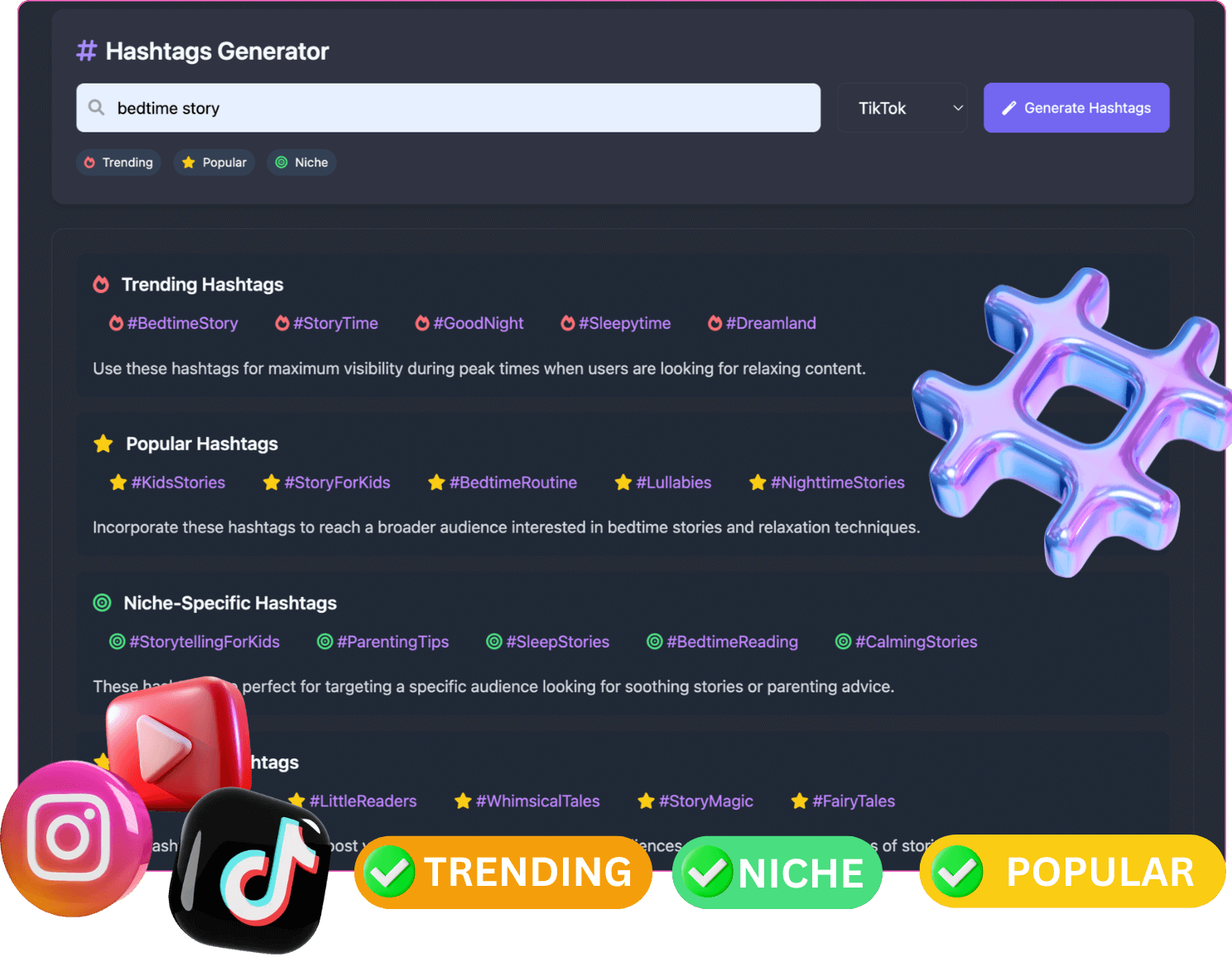Click the search magnifier icon
Image resolution: width=1232 pixels, height=967 pixels.
tap(97, 108)
